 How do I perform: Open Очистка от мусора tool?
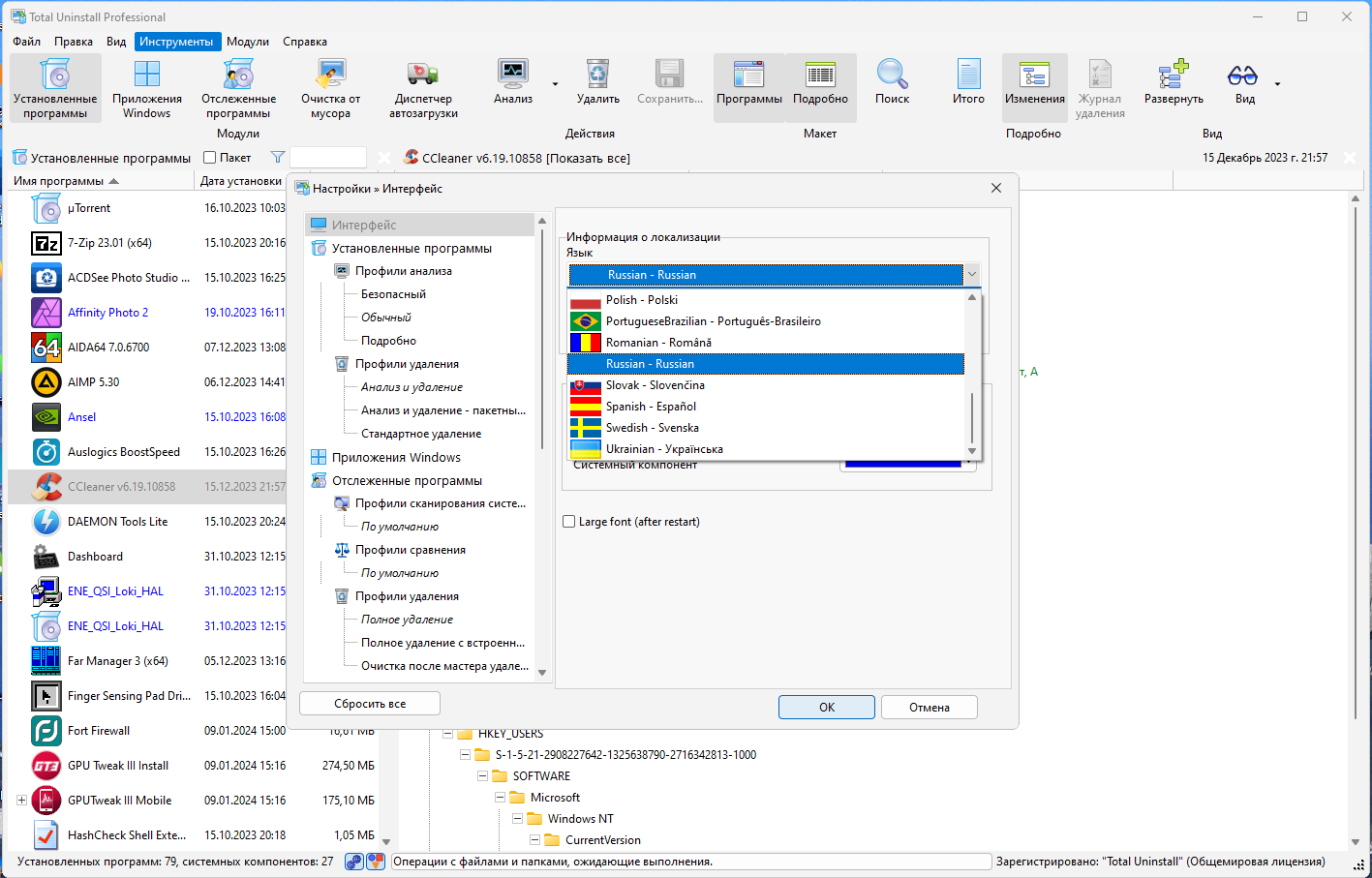(330, 88)
